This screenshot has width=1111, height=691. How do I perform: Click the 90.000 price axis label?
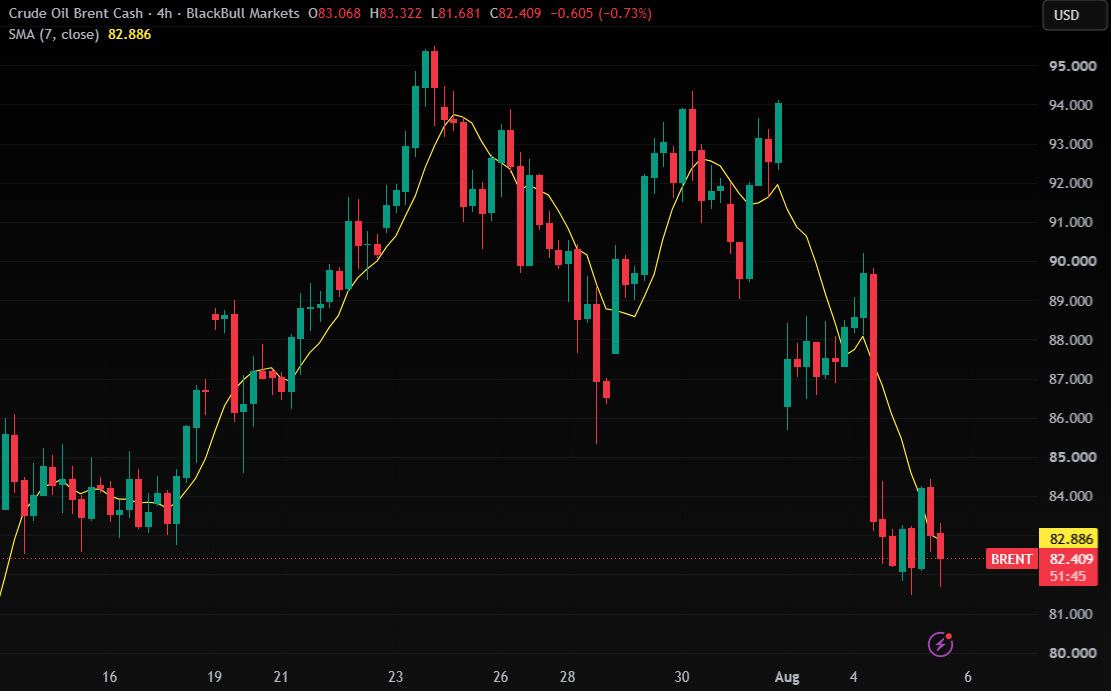pos(1072,261)
